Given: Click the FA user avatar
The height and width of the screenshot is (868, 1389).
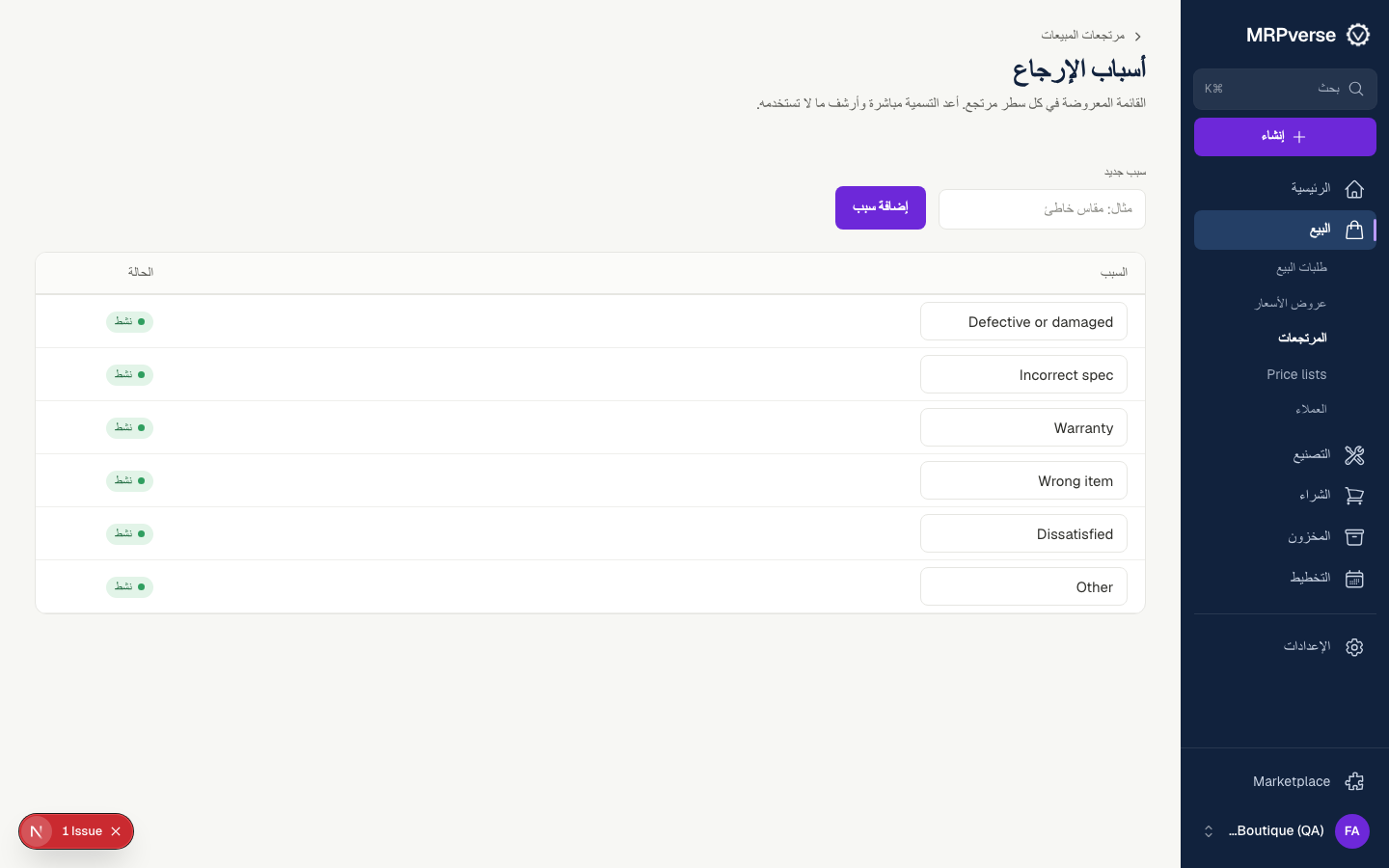Looking at the screenshot, I should pos(1352,831).
